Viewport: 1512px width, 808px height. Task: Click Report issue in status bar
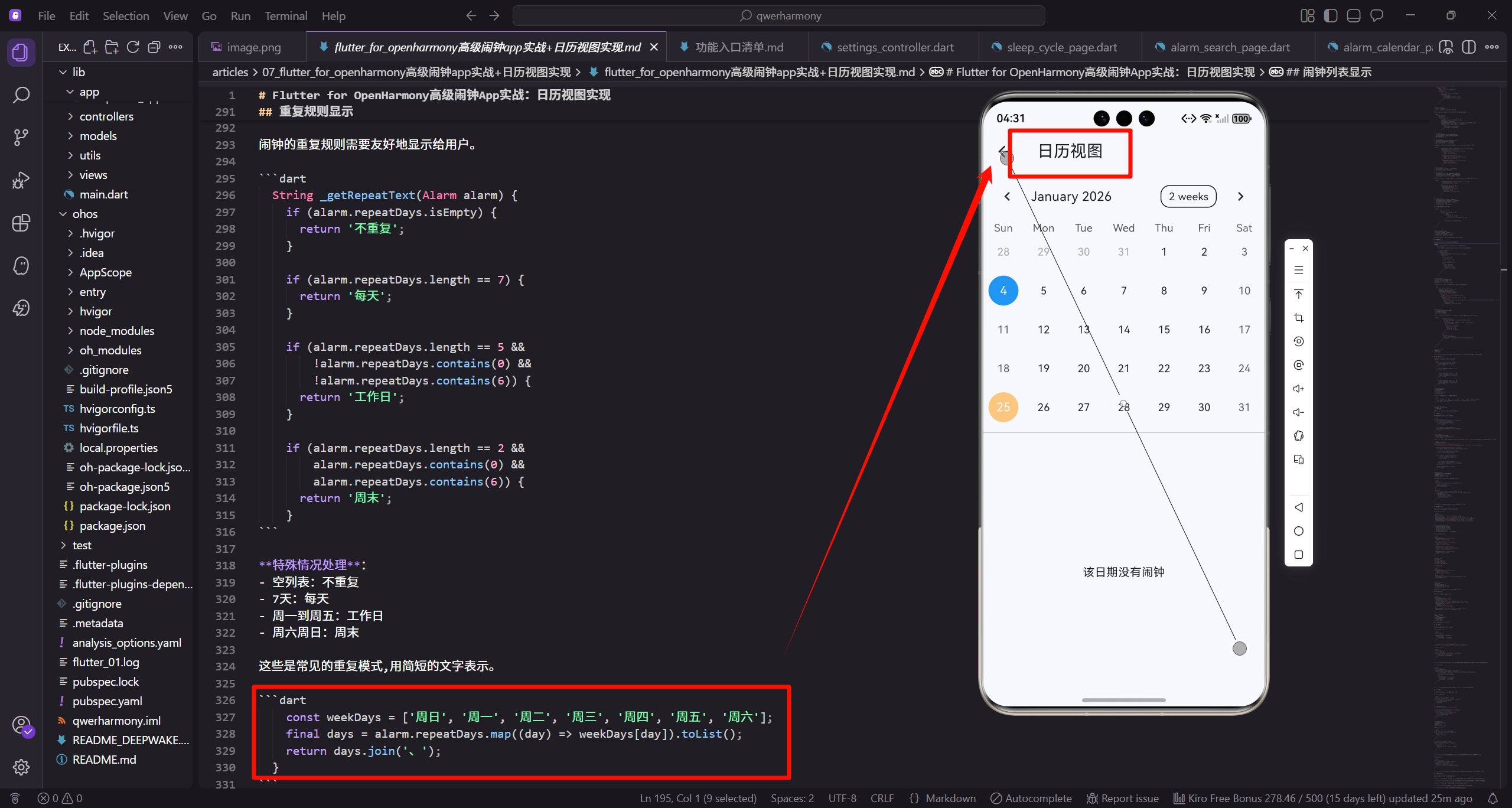(1123, 799)
